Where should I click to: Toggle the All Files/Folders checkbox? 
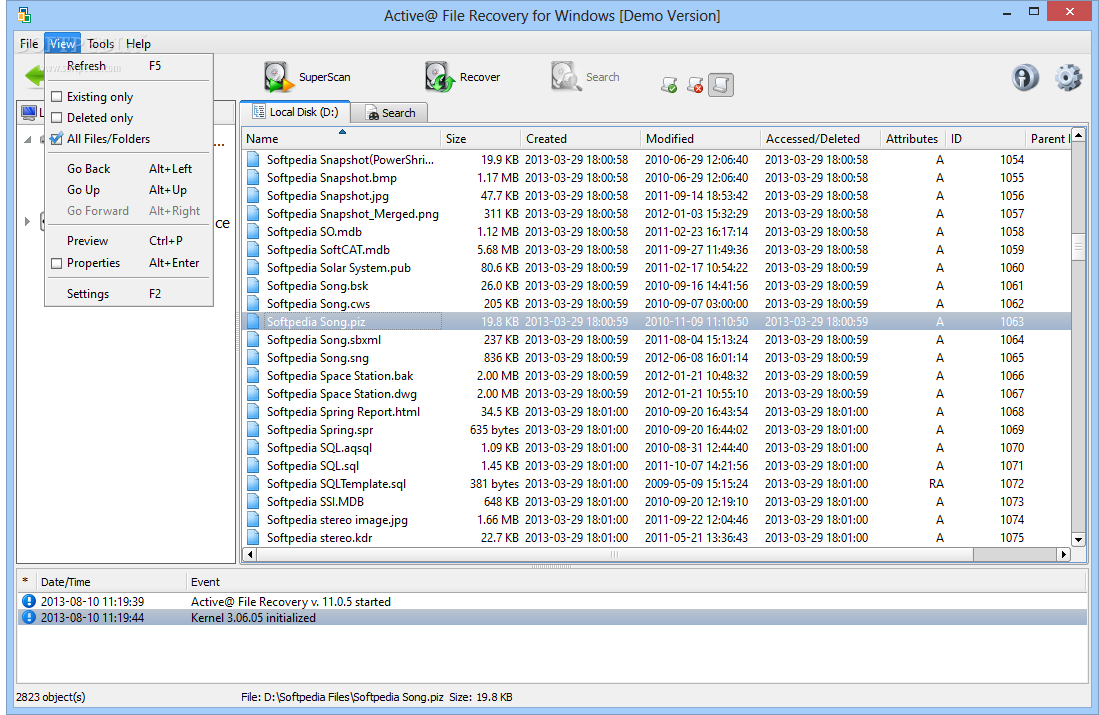(x=57, y=139)
